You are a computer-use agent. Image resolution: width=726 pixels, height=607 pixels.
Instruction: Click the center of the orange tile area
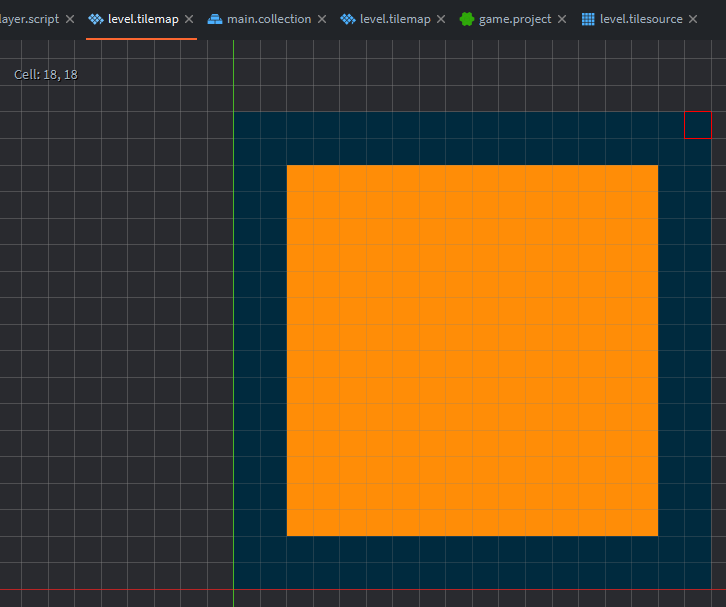click(472, 350)
